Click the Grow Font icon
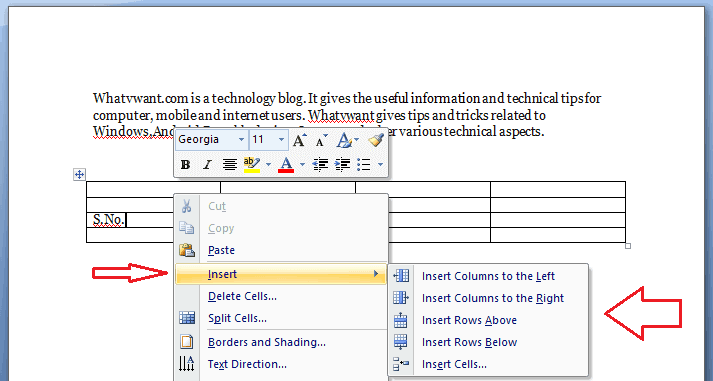The image size is (713, 381). coord(299,140)
